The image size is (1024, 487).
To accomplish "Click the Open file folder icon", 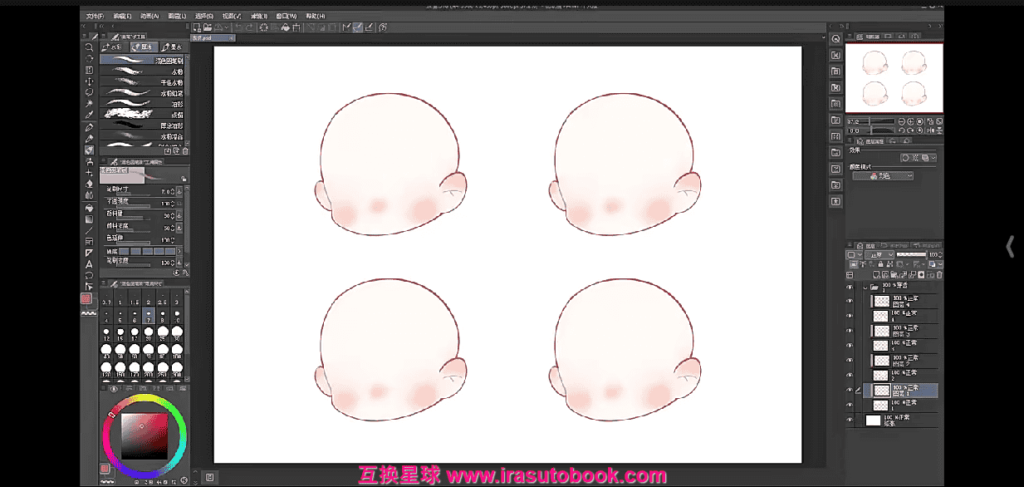I will (x=208, y=27).
